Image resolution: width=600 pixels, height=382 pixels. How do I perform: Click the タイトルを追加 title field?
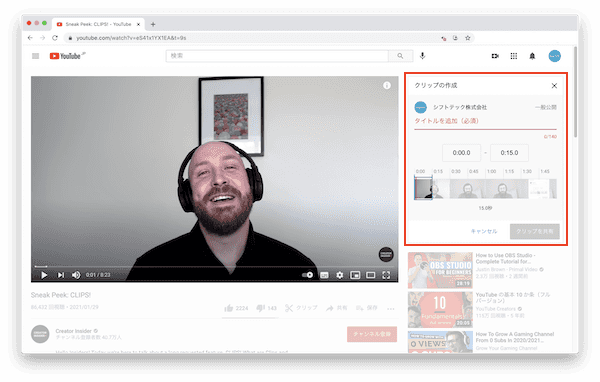(485, 121)
